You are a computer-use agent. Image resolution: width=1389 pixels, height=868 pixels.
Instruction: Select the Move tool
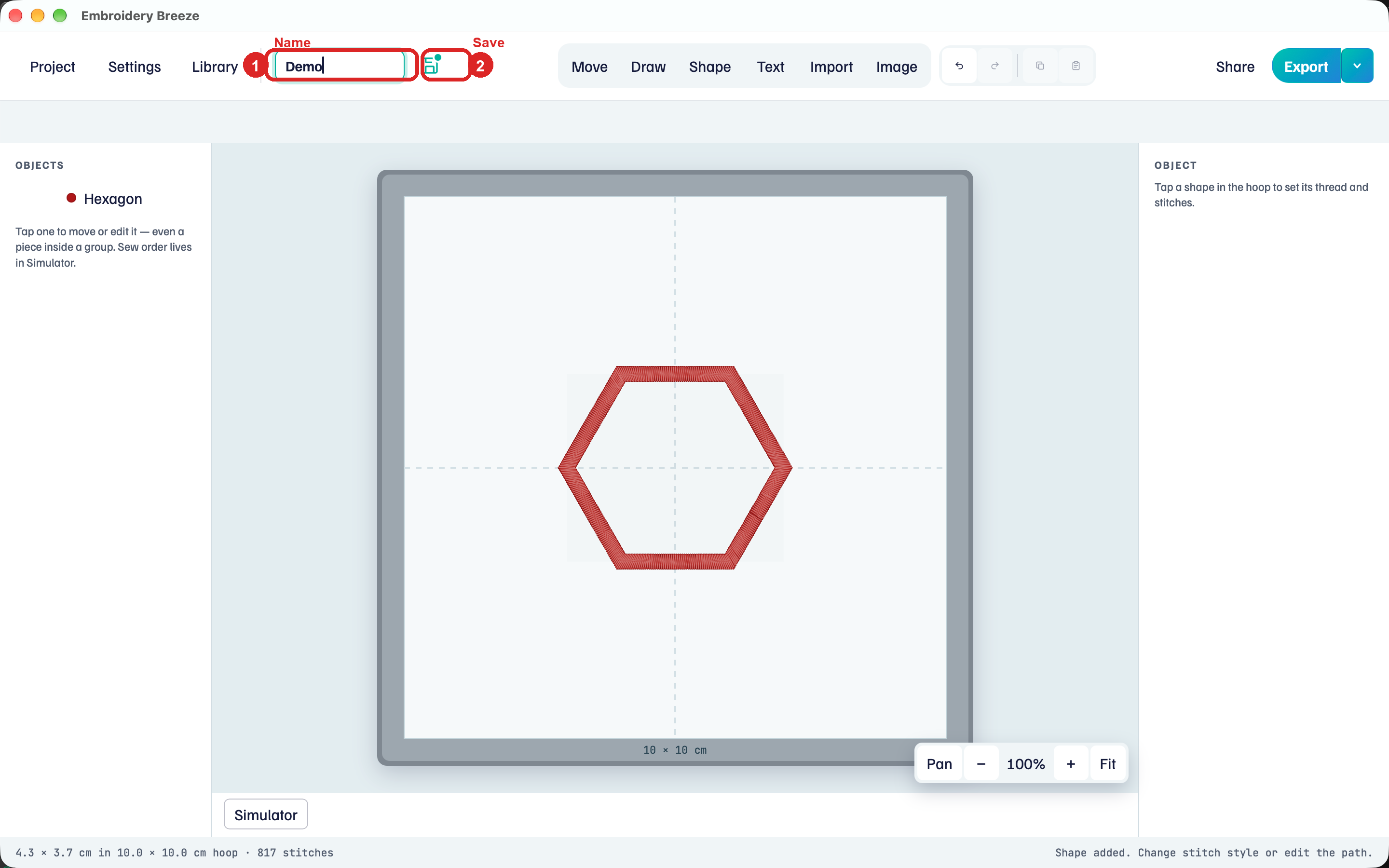pyautogui.click(x=589, y=67)
